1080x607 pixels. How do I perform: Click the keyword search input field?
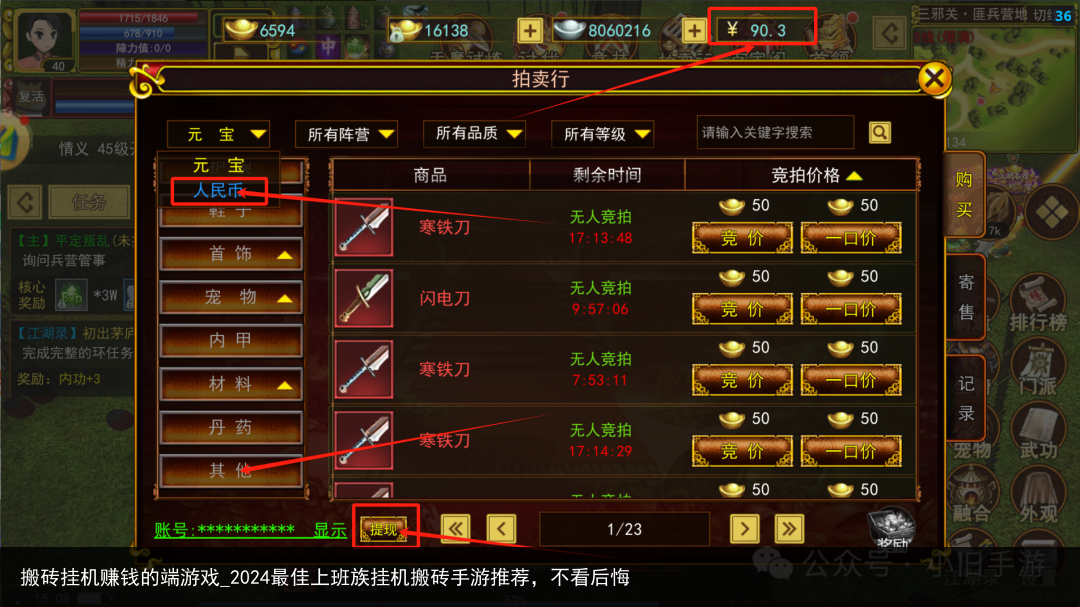click(775, 132)
